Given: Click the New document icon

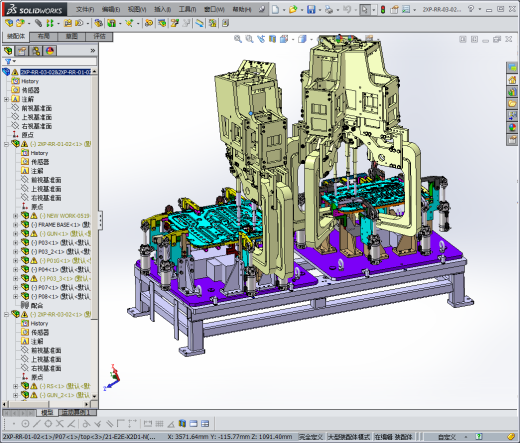Looking at the screenshot, I should (x=275, y=9).
